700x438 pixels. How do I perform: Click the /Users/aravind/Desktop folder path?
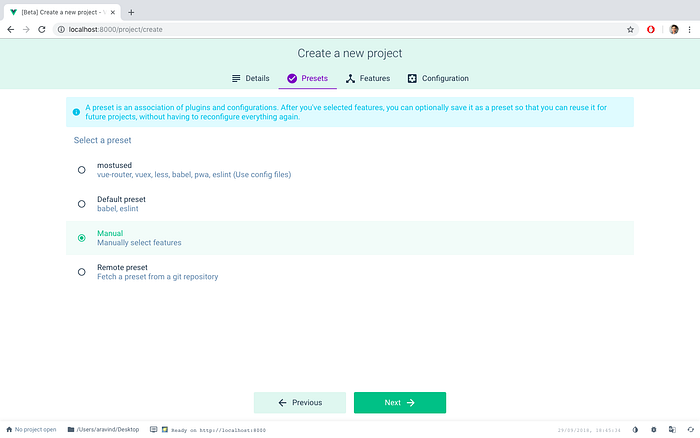click(104, 430)
